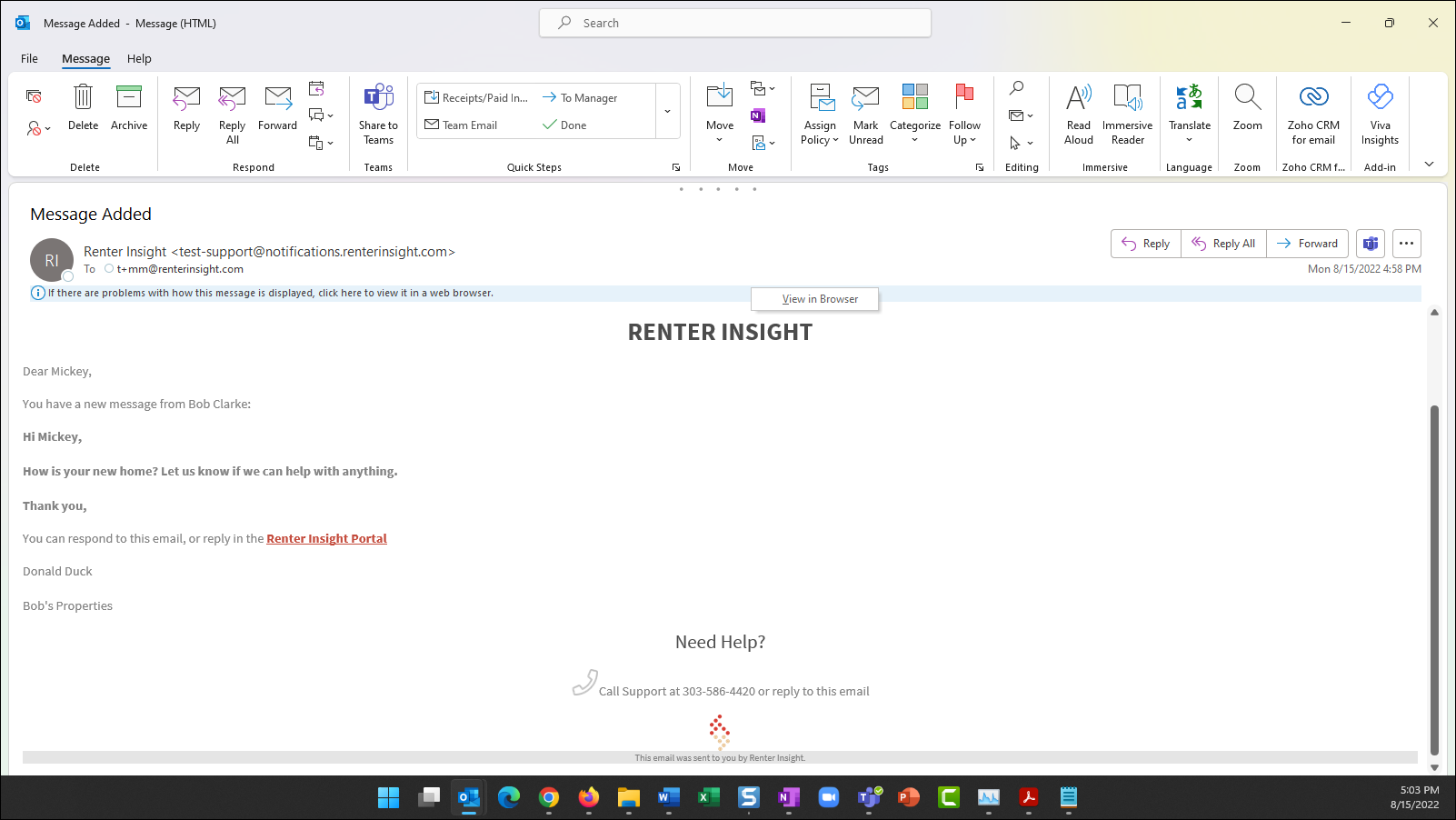Click the Ignore conversation icon

(x=35, y=96)
